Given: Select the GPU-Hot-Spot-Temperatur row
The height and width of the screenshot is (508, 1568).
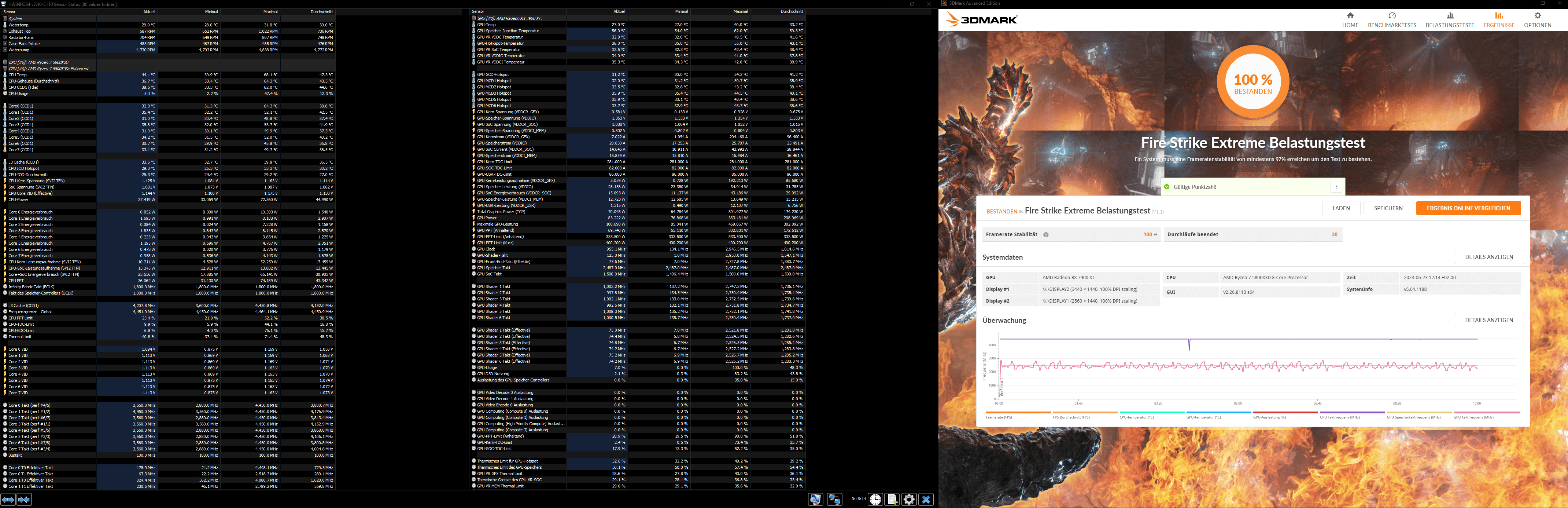Looking at the screenshot, I should (x=638, y=43).
